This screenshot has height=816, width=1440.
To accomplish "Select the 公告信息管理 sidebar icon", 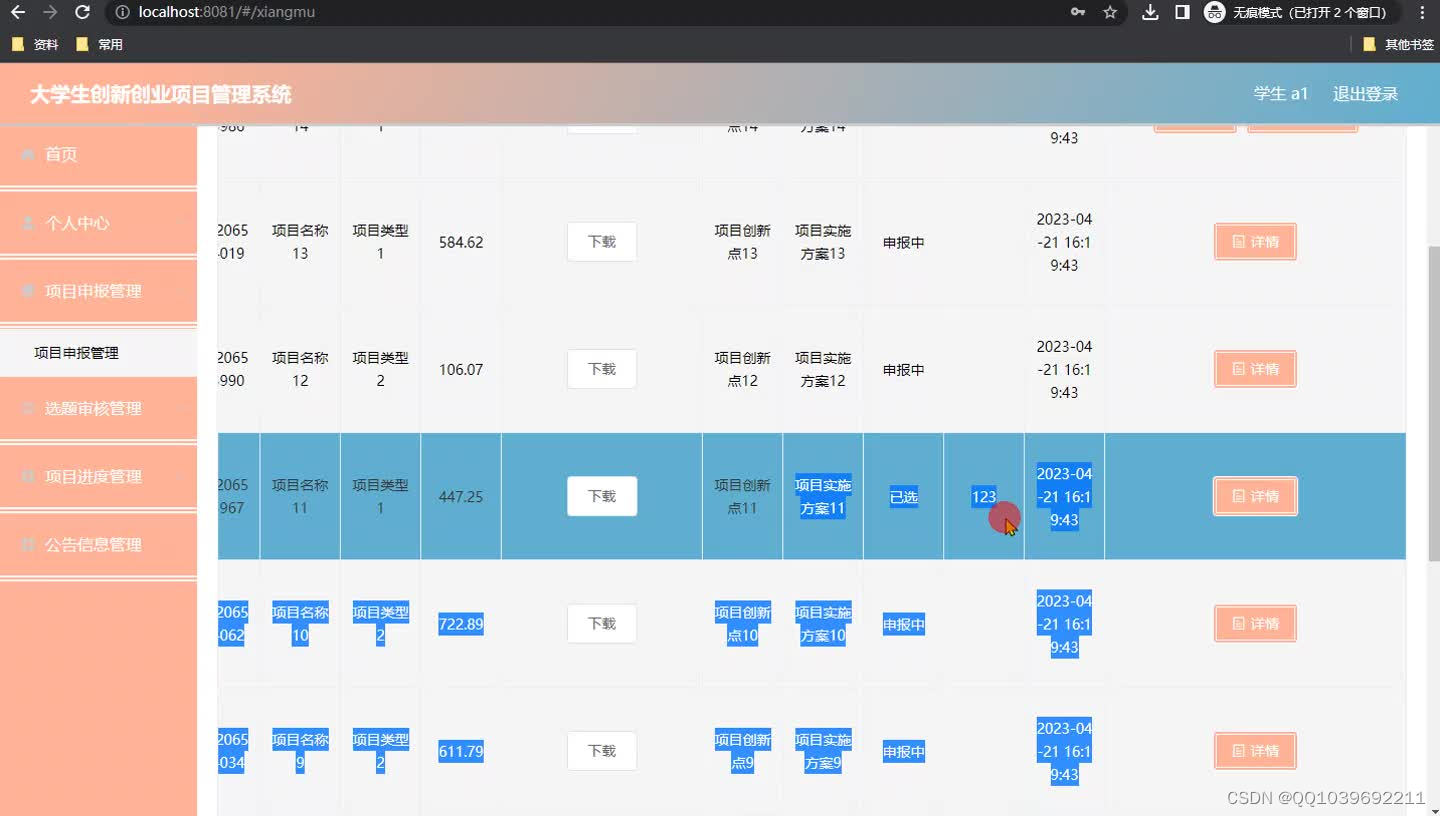I will click(26, 544).
